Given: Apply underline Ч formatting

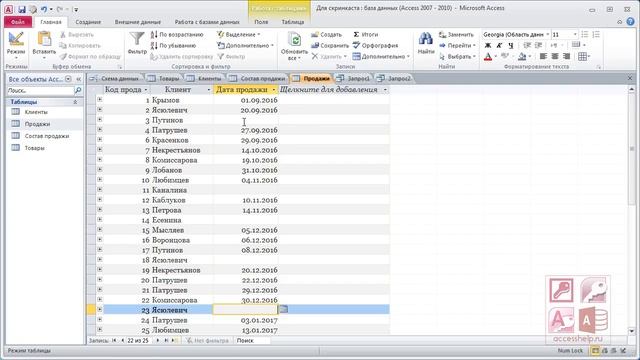Looking at the screenshot, I should [511, 46].
